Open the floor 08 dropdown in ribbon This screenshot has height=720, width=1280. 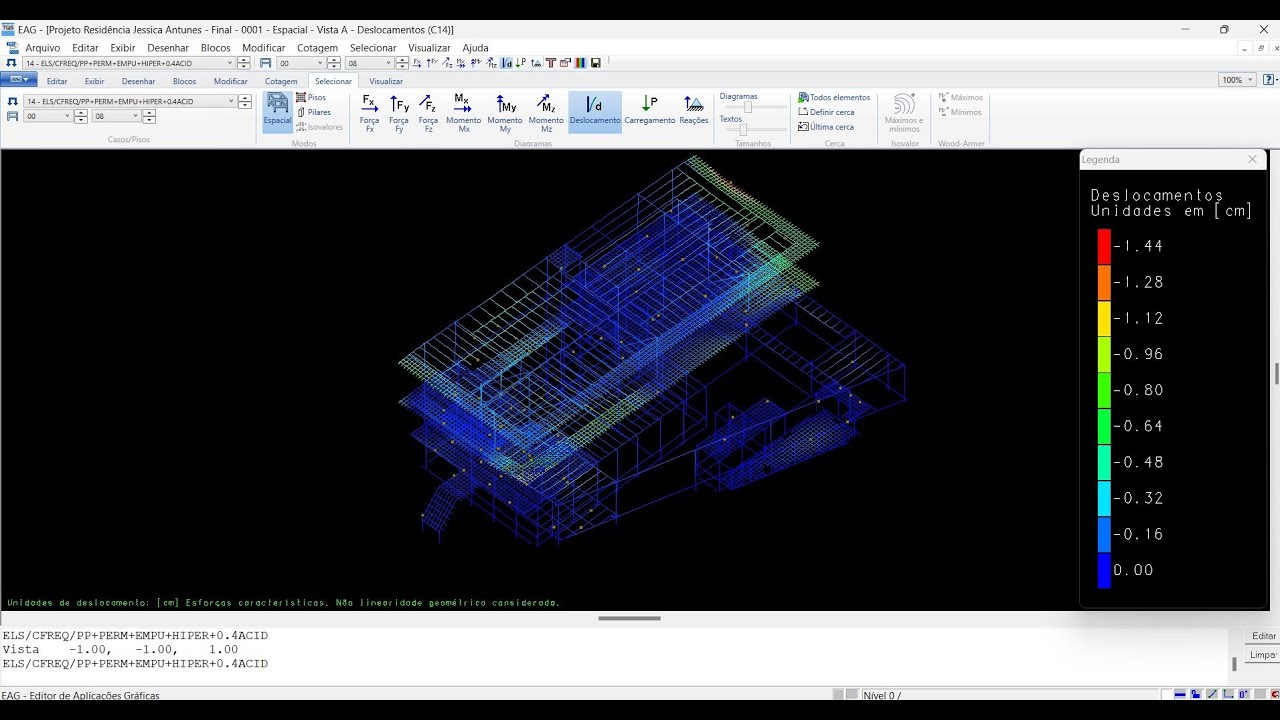click(134, 116)
